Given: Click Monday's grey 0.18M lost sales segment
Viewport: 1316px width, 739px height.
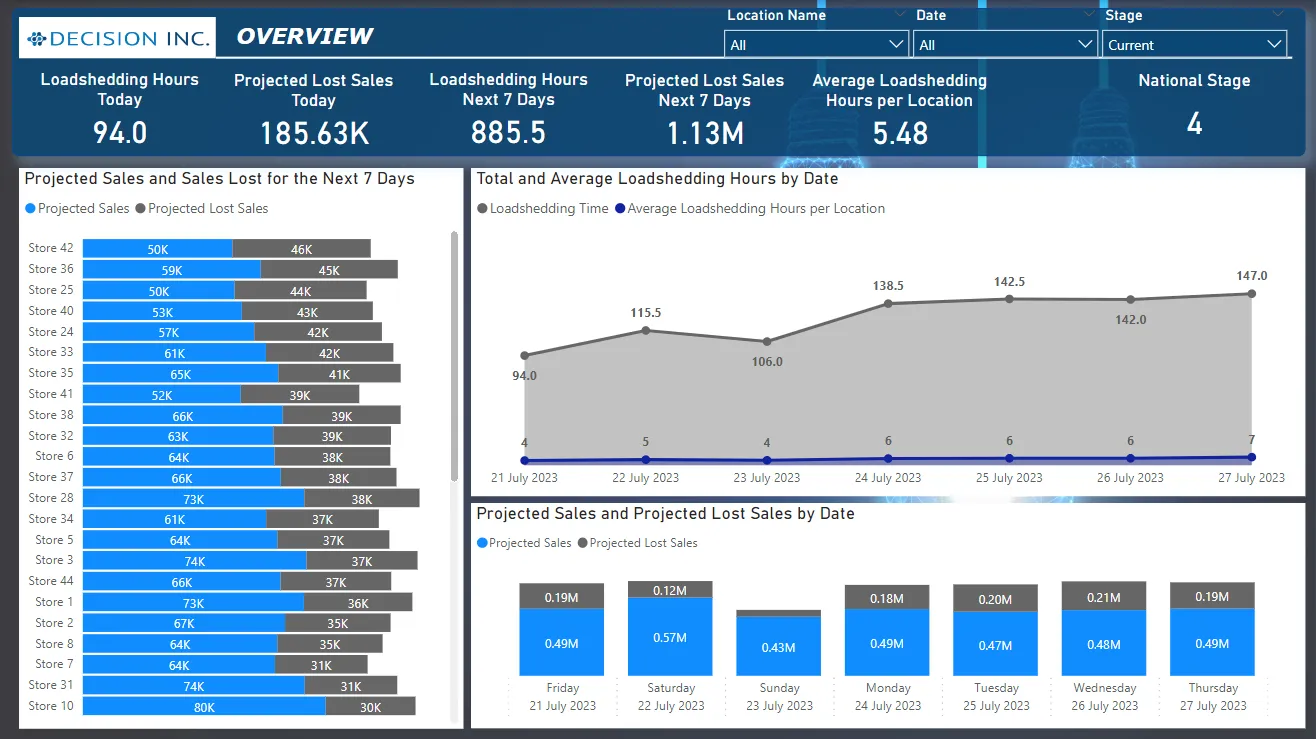Looking at the screenshot, I should point(887,597).
